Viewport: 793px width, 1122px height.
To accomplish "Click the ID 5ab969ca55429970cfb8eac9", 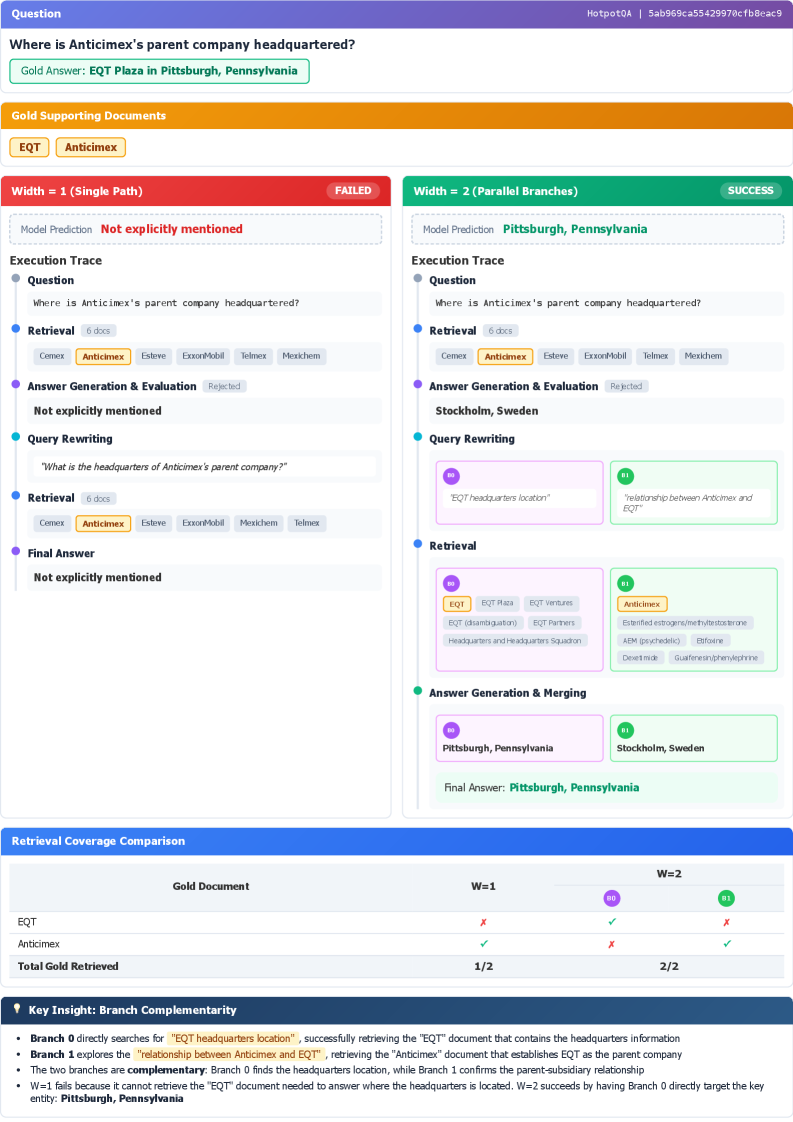I will point(715,14).
